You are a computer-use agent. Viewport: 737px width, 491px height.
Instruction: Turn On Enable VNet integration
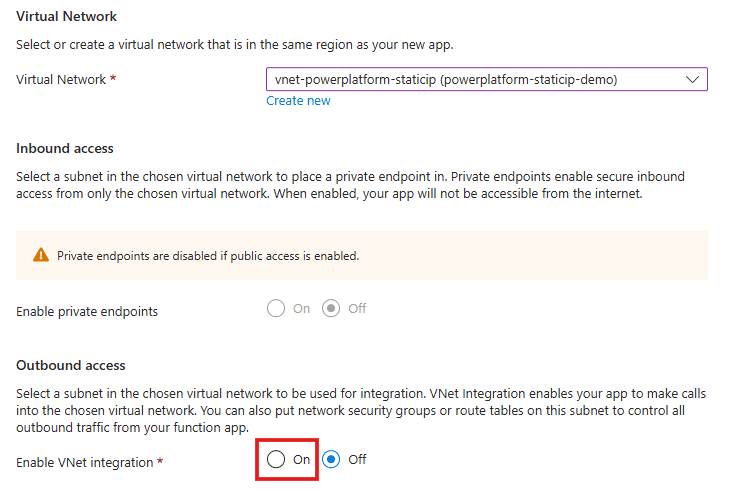tap(277, 459)
